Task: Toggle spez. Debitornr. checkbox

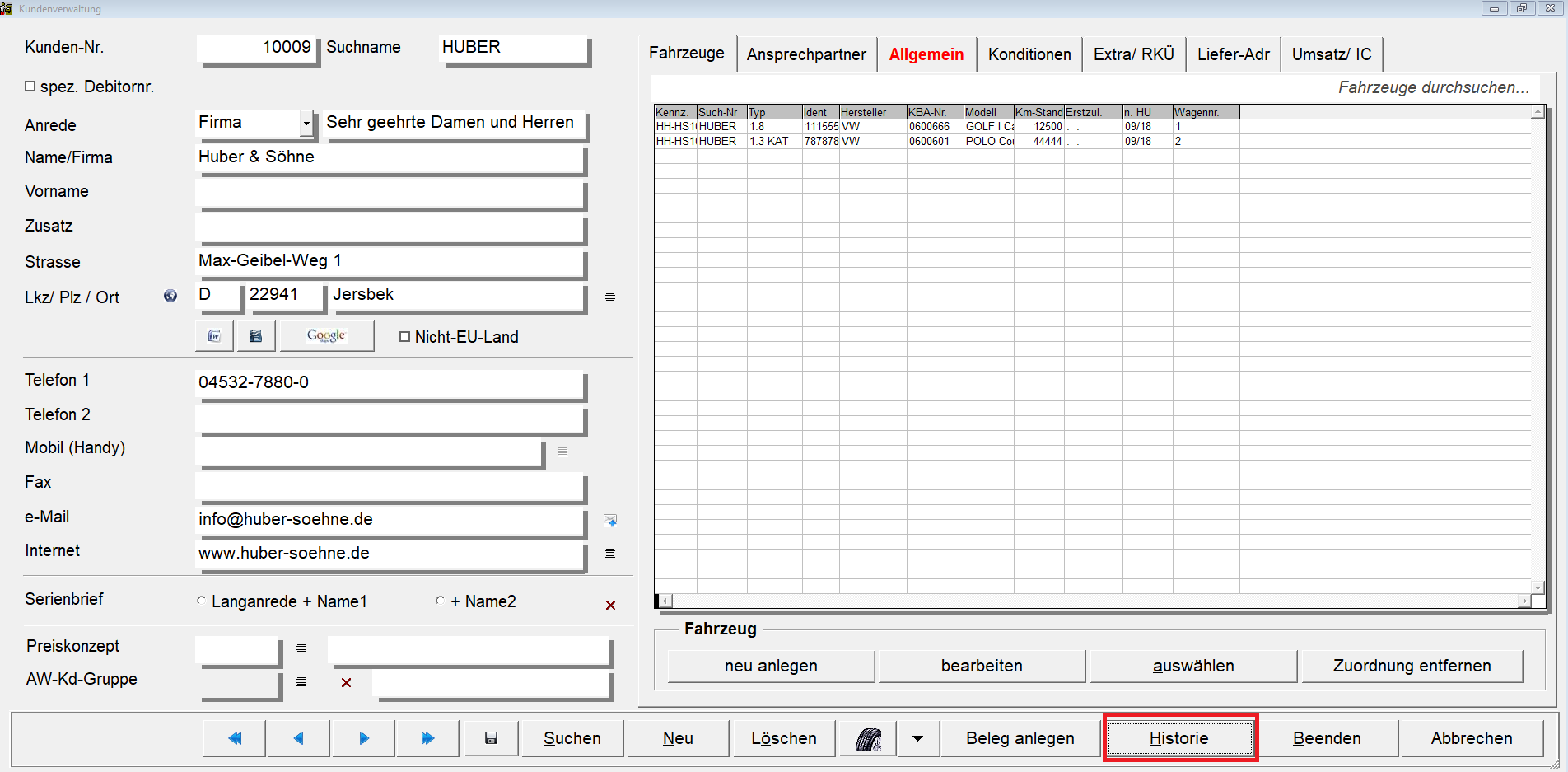Action: (x=30, y=86)
